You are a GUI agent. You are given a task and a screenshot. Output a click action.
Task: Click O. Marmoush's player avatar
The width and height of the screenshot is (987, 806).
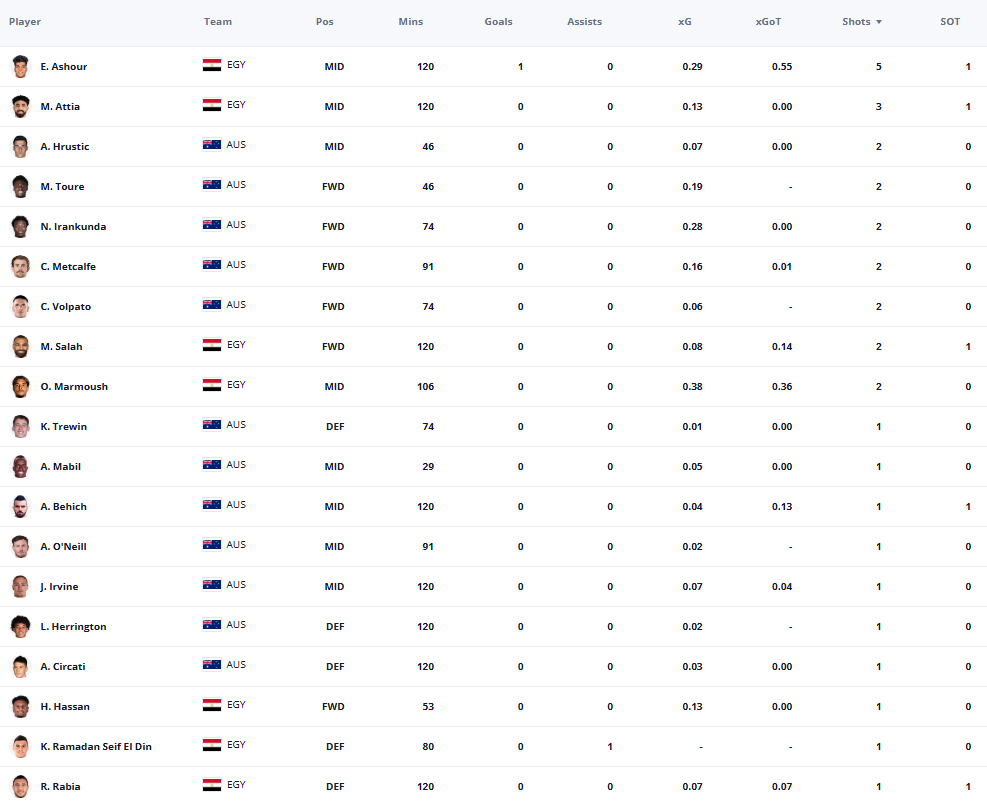click(x=20, y=387)
